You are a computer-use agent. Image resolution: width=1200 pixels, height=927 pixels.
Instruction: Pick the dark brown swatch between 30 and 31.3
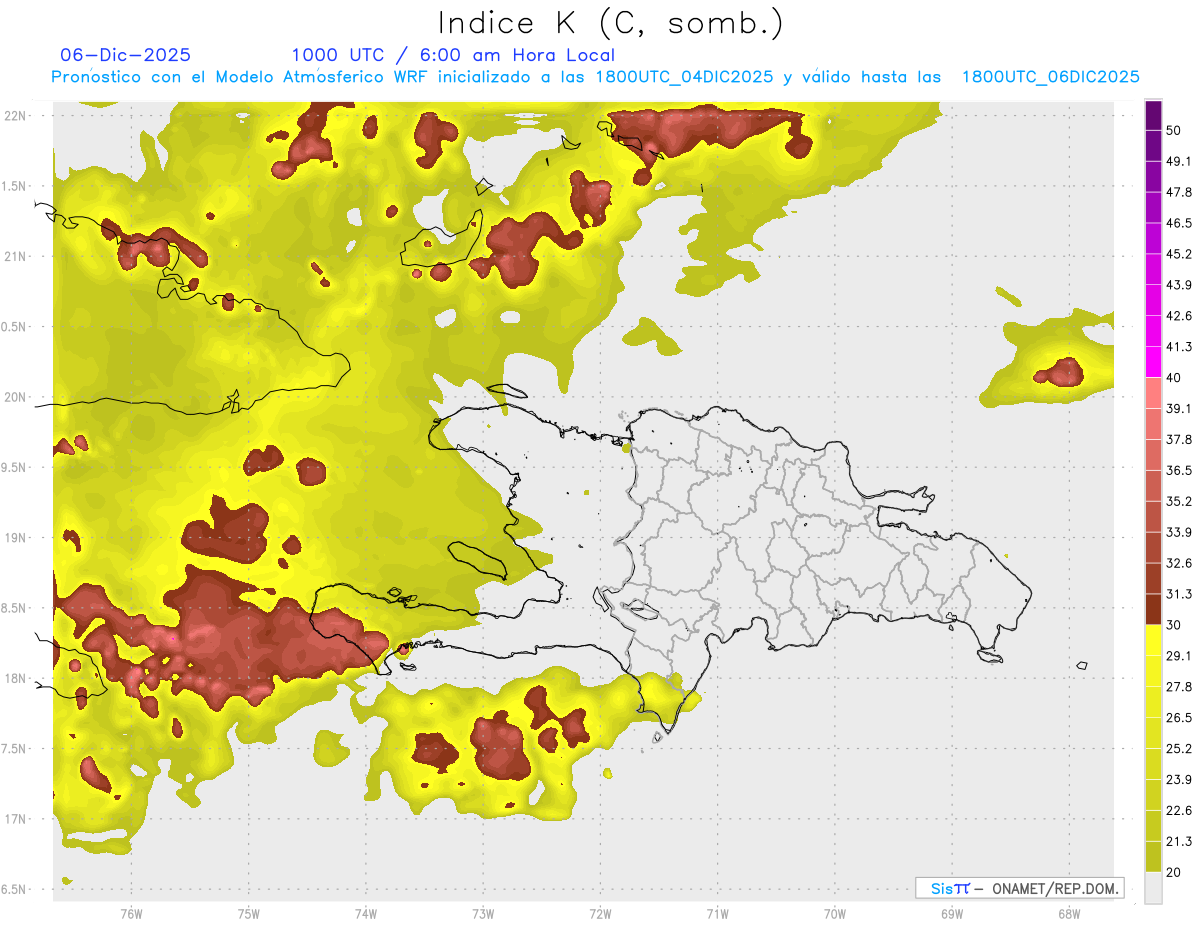[1153, 609]
